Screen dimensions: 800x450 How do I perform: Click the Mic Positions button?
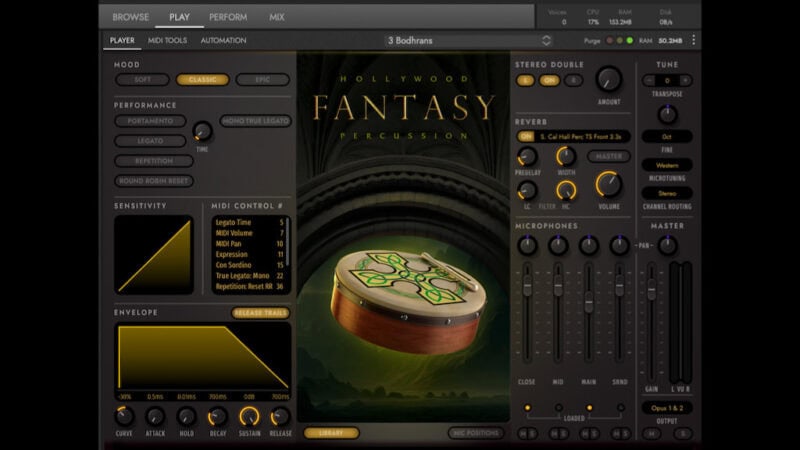click(475, 433)
